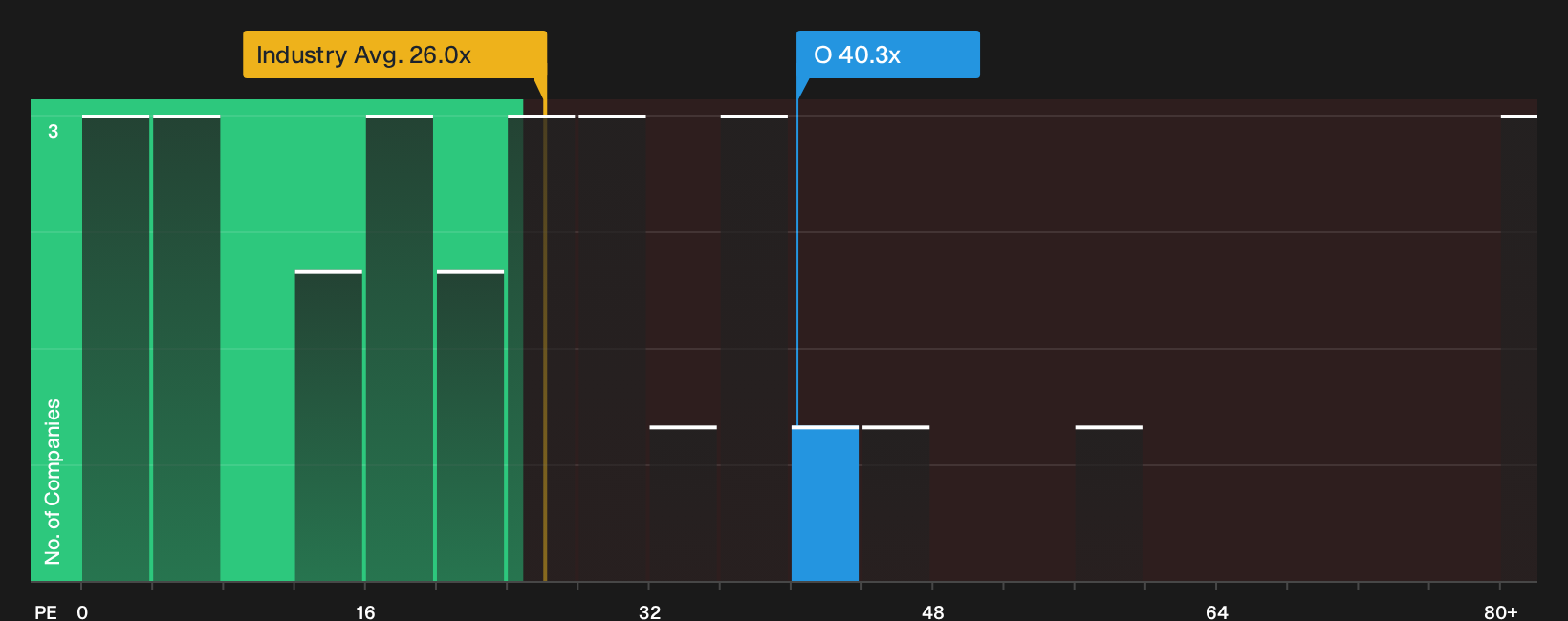
Task: Click the 80+ bar at the far right
Action: point(1519,348)
